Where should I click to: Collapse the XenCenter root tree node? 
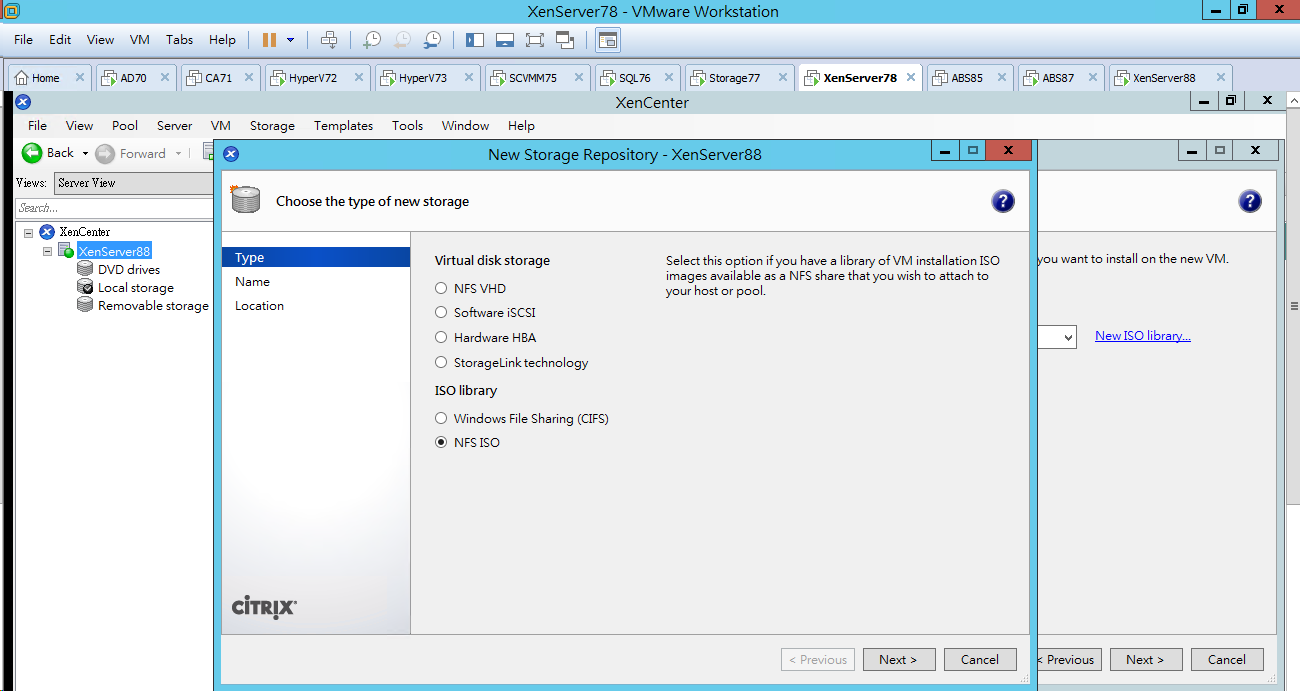point(29,232)
